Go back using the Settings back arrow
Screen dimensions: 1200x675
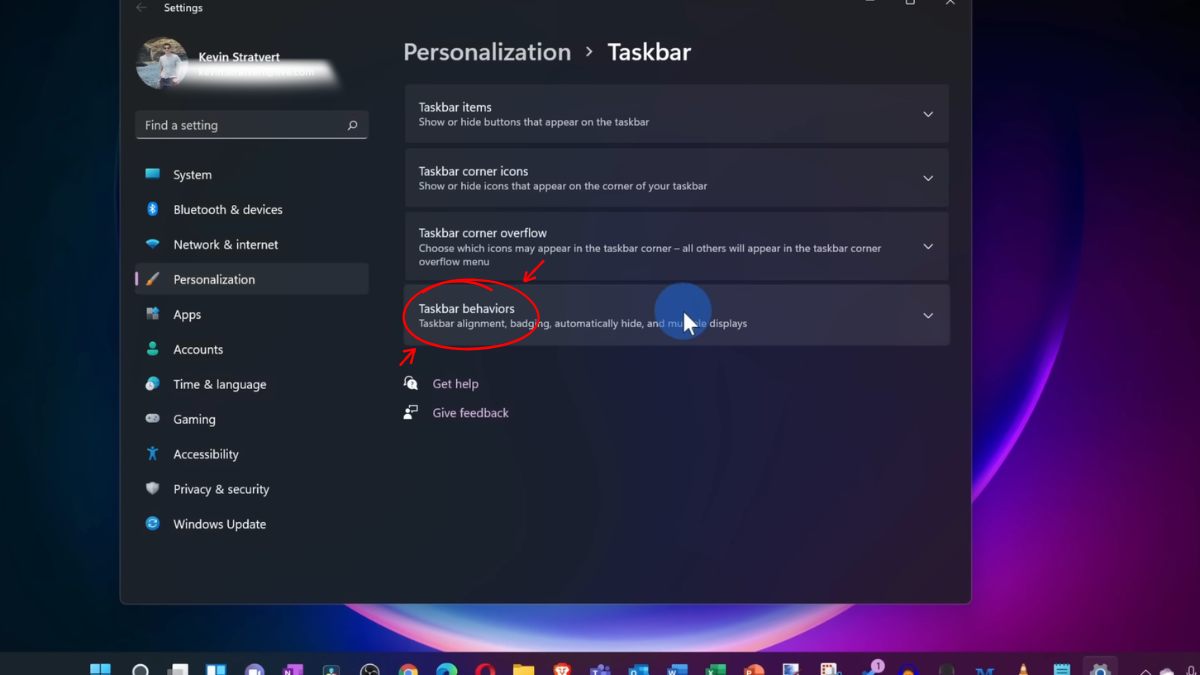pyautogui.click(x=141, y=7)
